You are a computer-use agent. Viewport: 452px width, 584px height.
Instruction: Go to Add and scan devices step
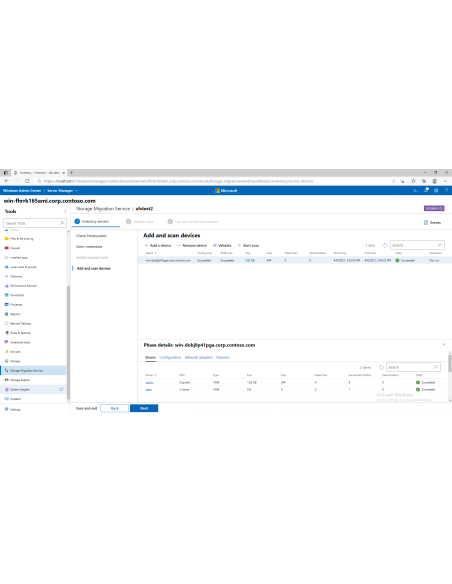tap(93, 268)
